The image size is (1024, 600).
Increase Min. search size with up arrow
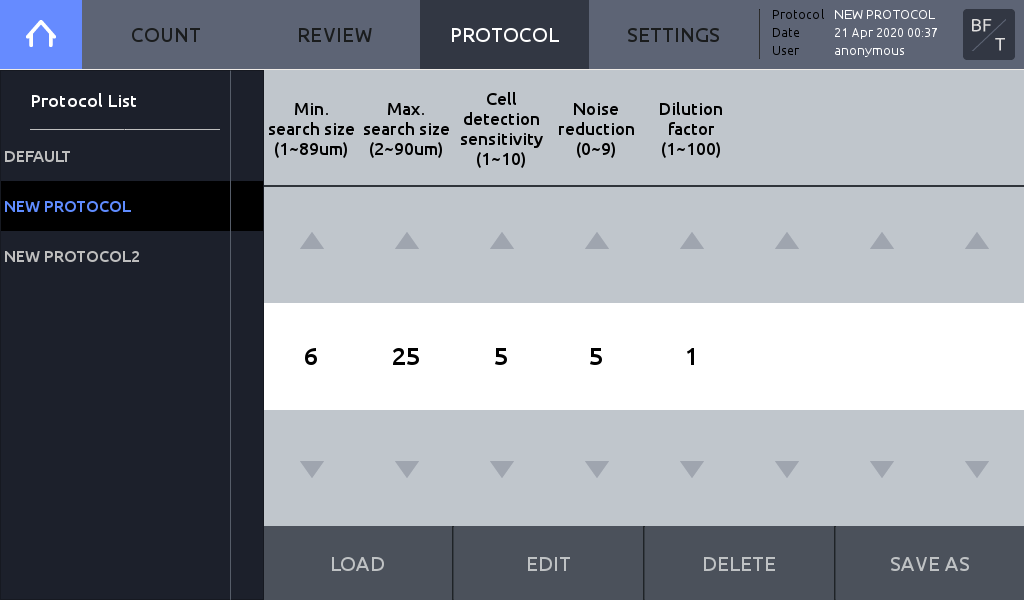click(x=312, y=241)
